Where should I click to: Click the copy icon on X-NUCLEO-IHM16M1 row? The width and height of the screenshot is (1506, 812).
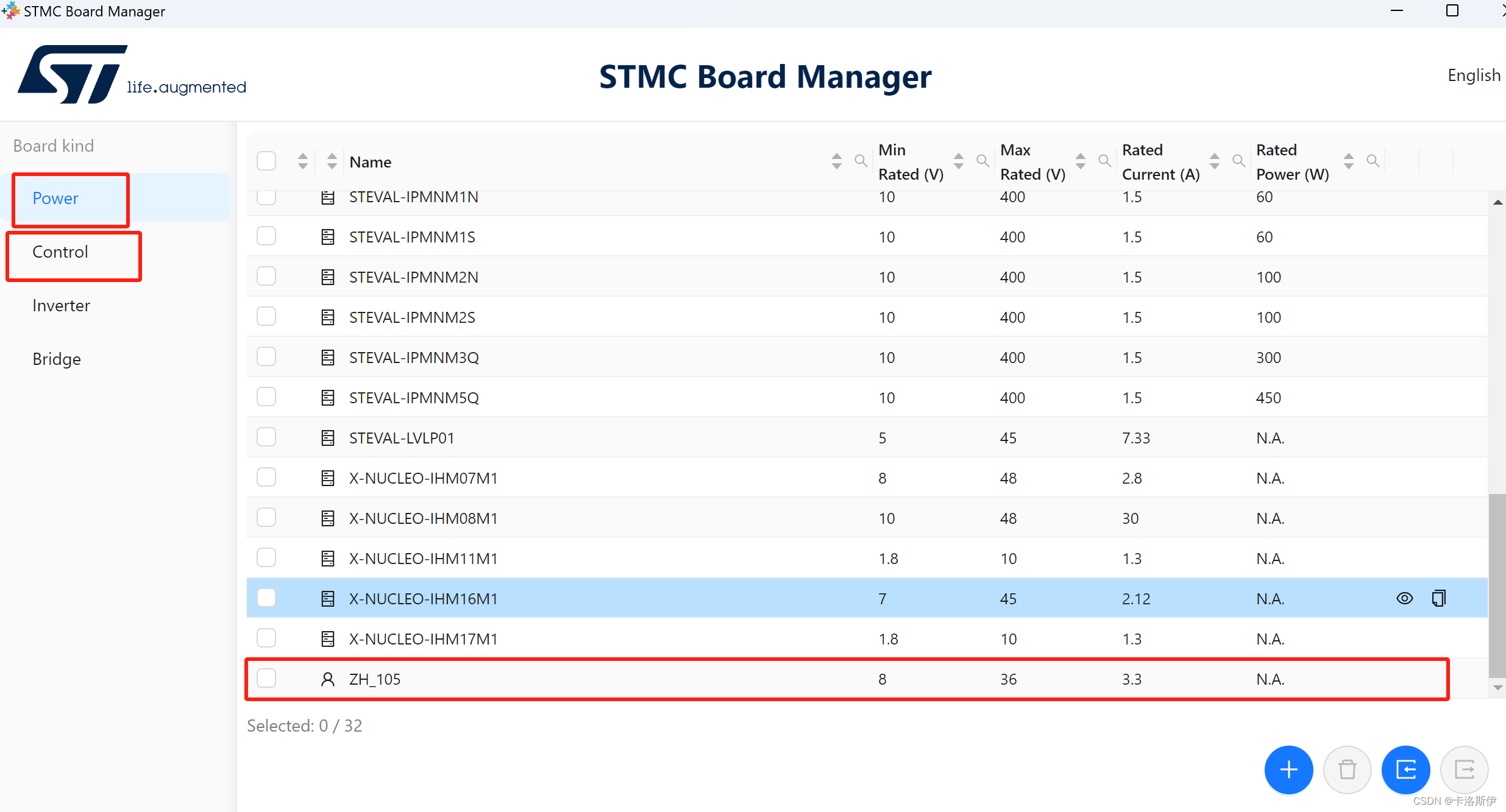1438,598
